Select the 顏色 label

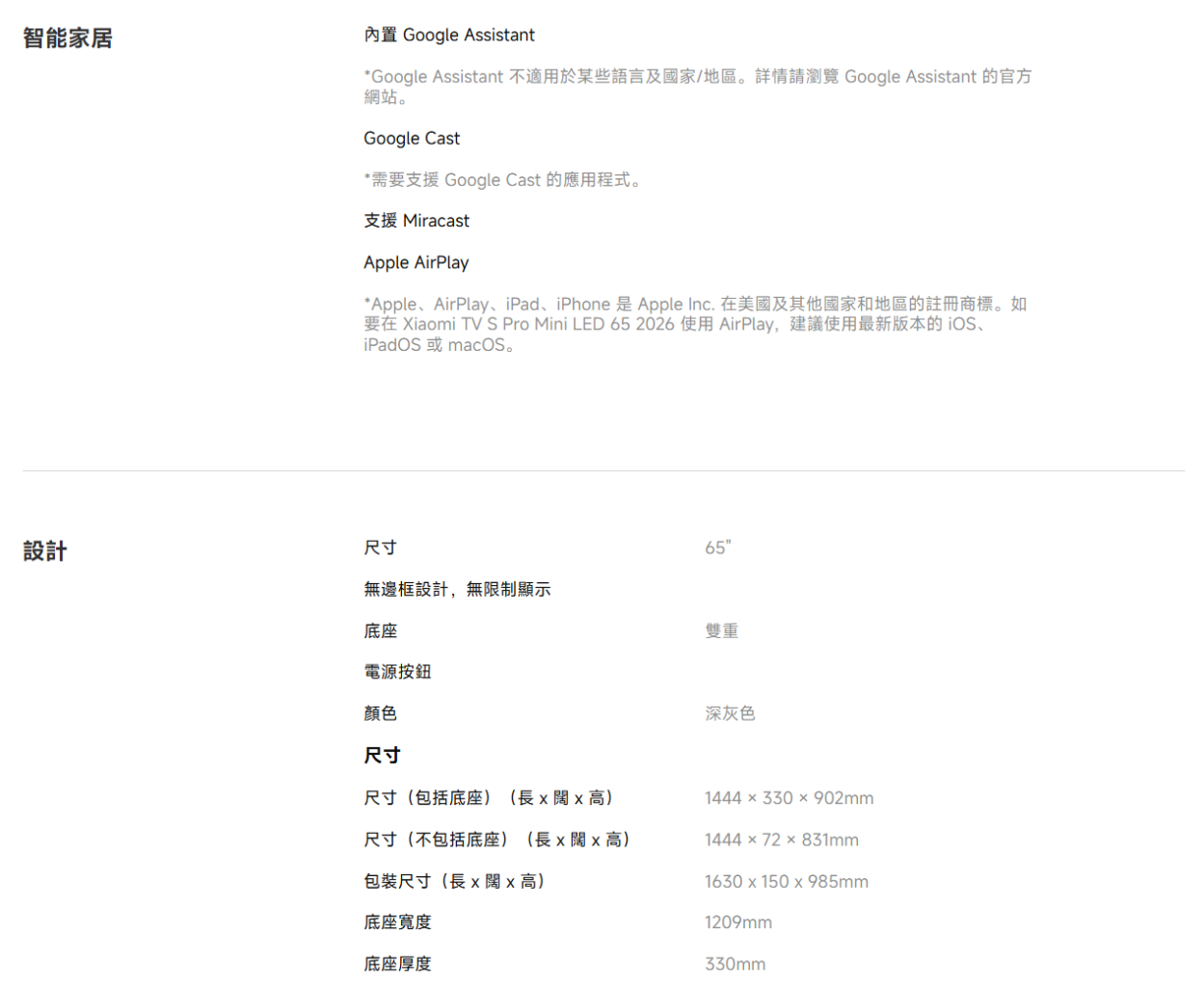pos(380,713)
